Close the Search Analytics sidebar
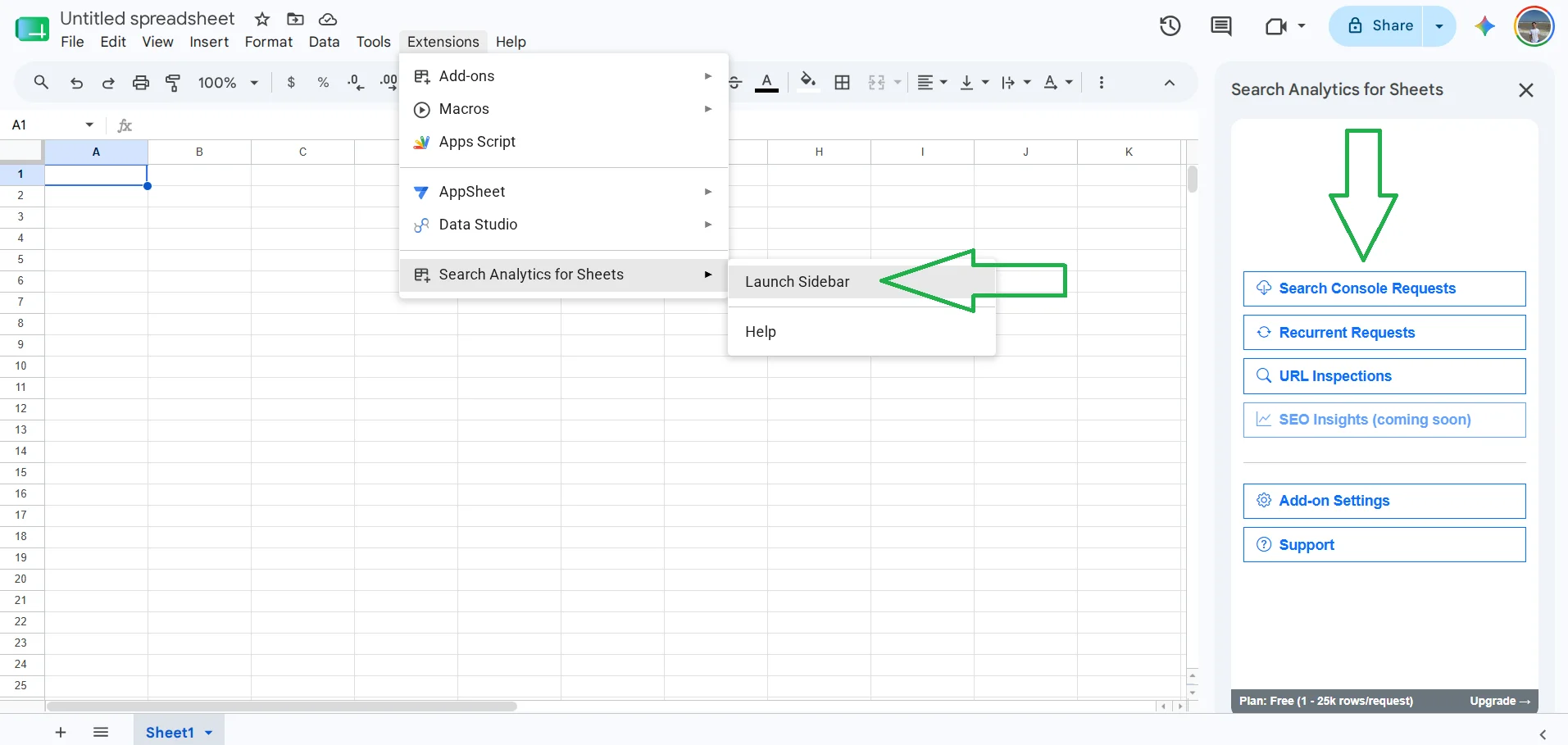The width and height of the screenshot is (1568, 745). point(1525,90)
